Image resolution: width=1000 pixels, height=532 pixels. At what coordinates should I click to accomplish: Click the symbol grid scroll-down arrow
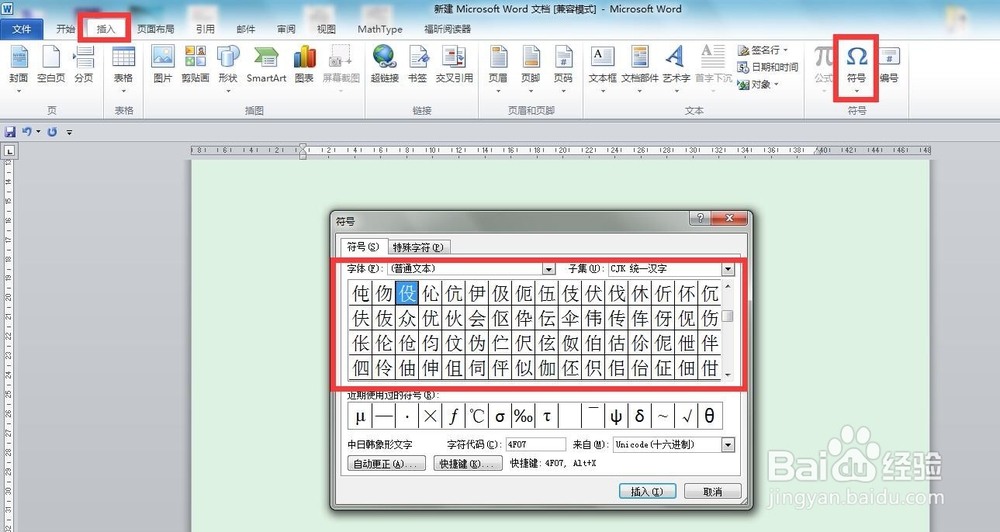pyautogui.click(x=728, y=375)
